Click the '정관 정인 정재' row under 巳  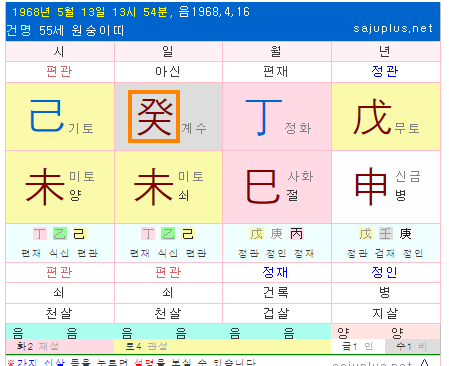[x=276, y=253]
